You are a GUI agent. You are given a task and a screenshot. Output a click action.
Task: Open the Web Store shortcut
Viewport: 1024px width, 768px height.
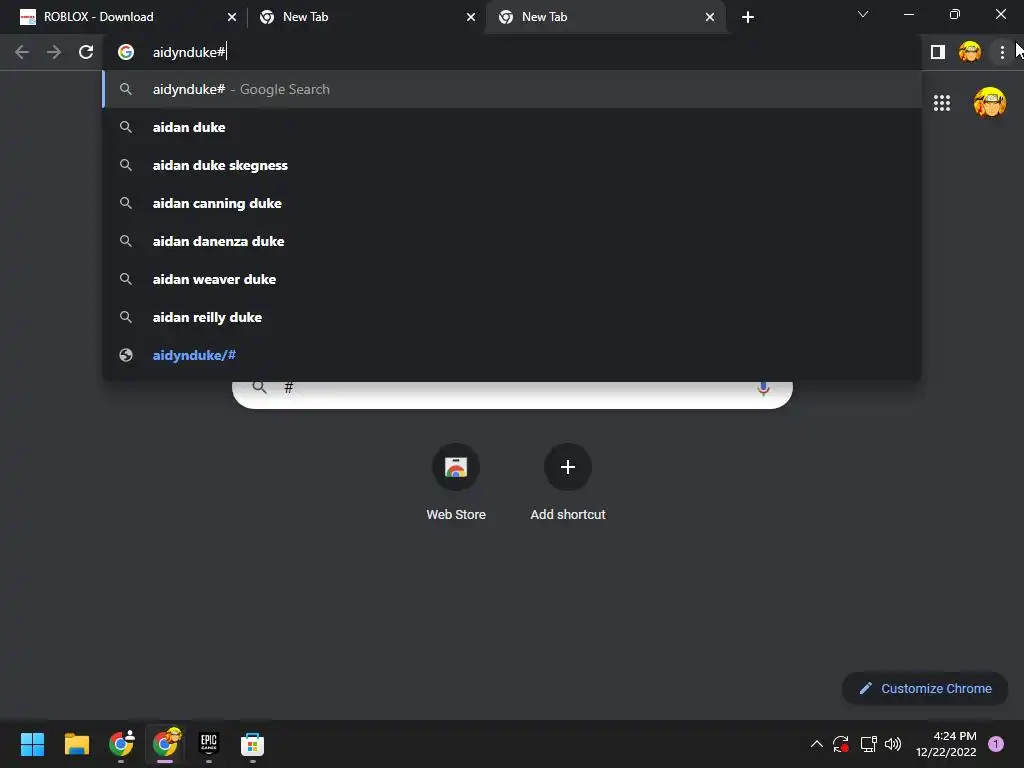coord(456,482)
